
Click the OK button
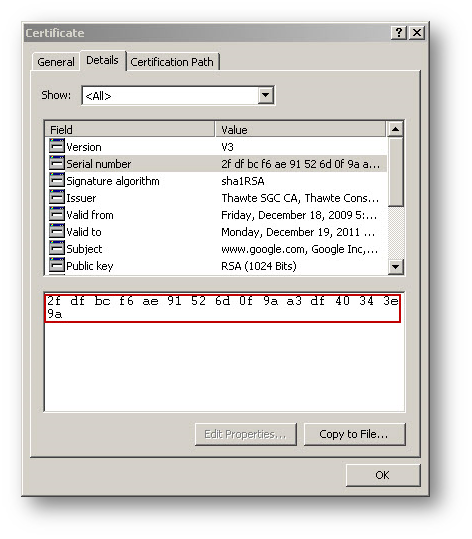click(383, 475)
